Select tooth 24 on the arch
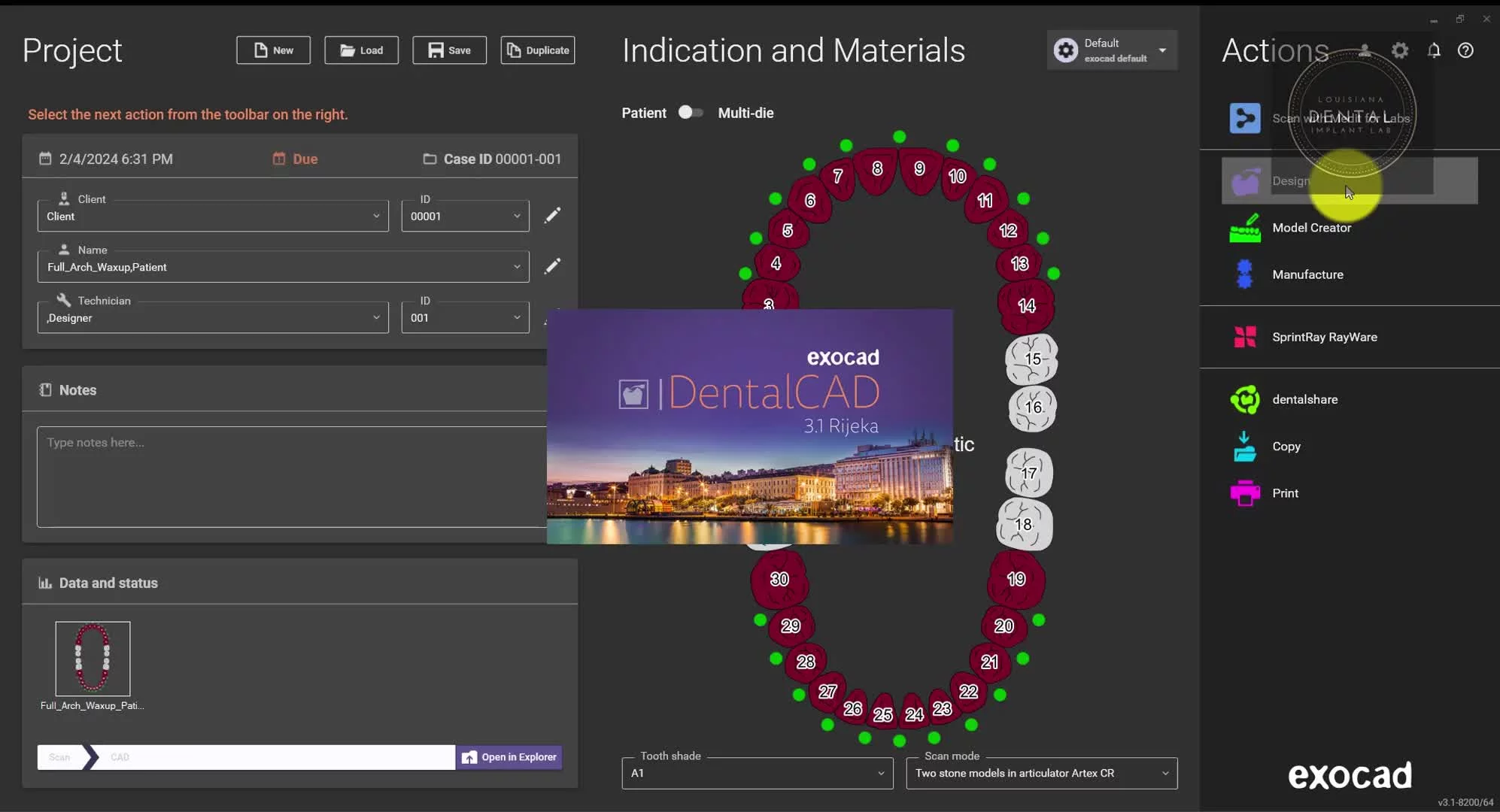The width and height of the screenshot is (1500, 812). pyautogui.click(x=914, y=714)
